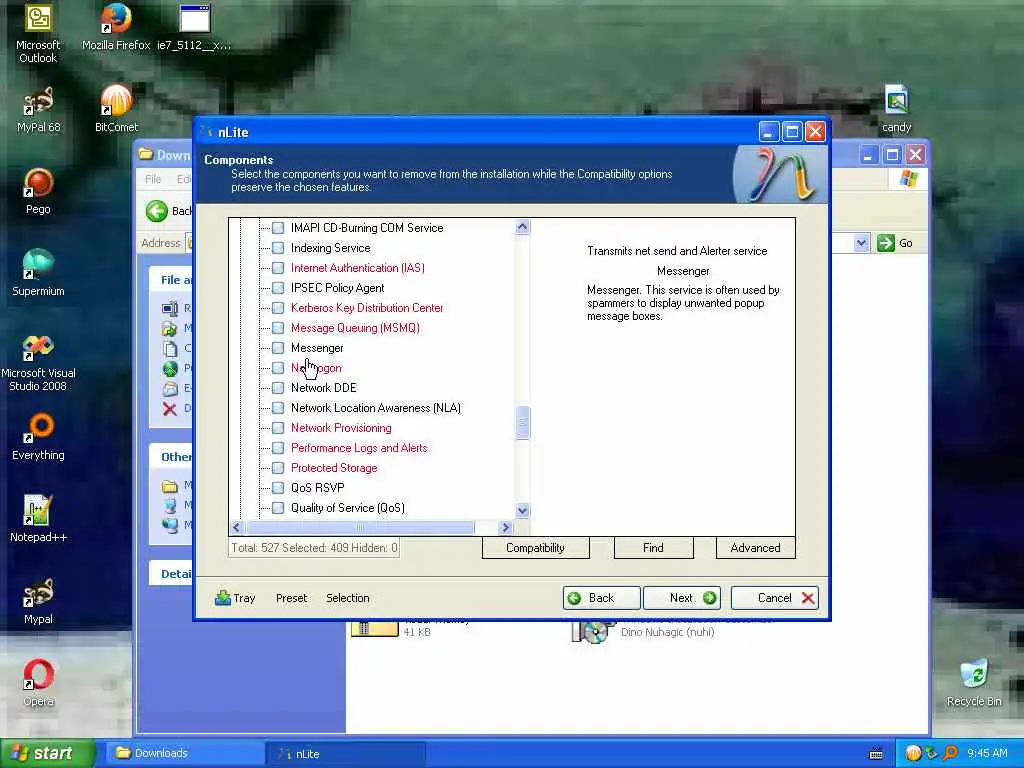Toggle Indexing Service checkbox

pyautogui.click(x=278, y=248)
